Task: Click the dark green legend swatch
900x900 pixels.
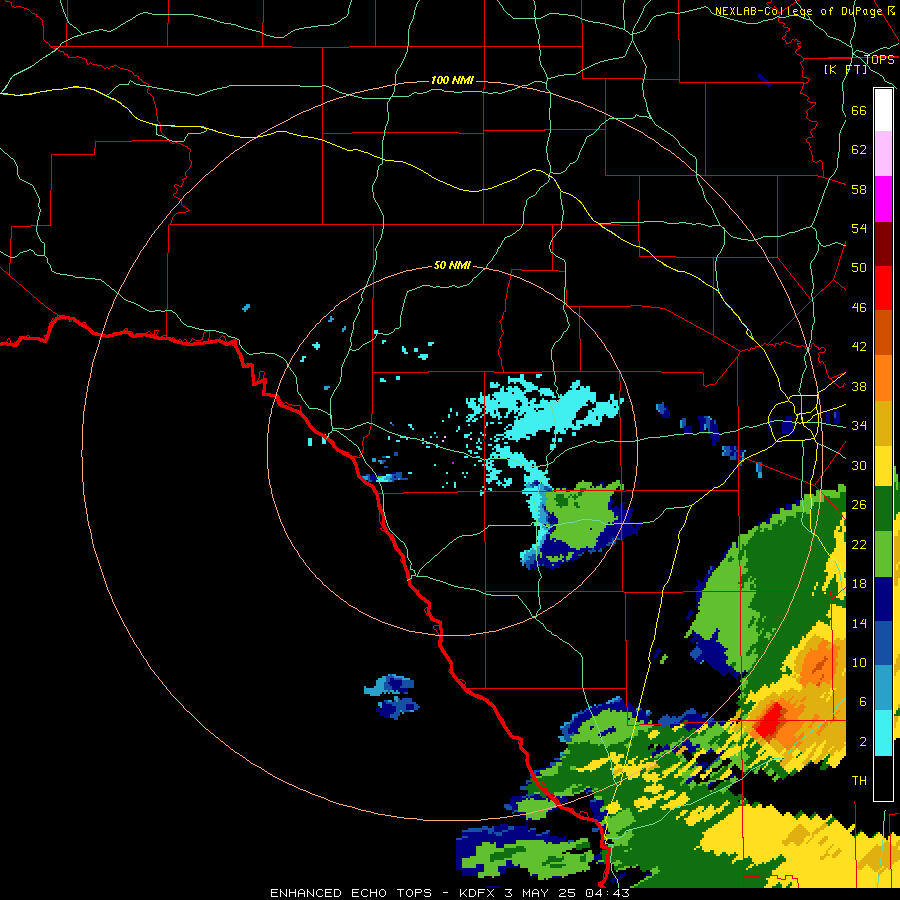Action: coord(883,509)
